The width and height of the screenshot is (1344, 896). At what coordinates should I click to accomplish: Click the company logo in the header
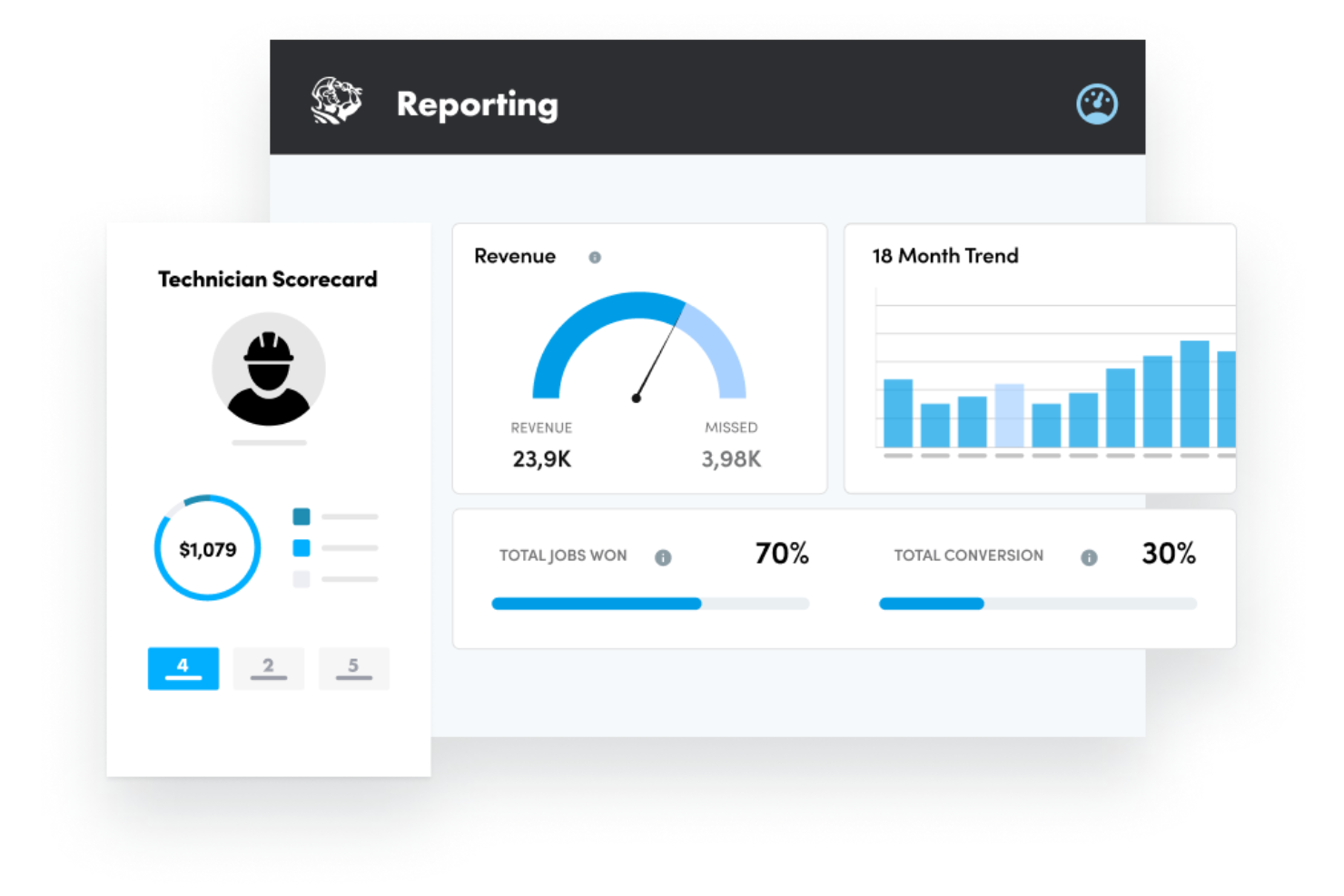[337, 100]
